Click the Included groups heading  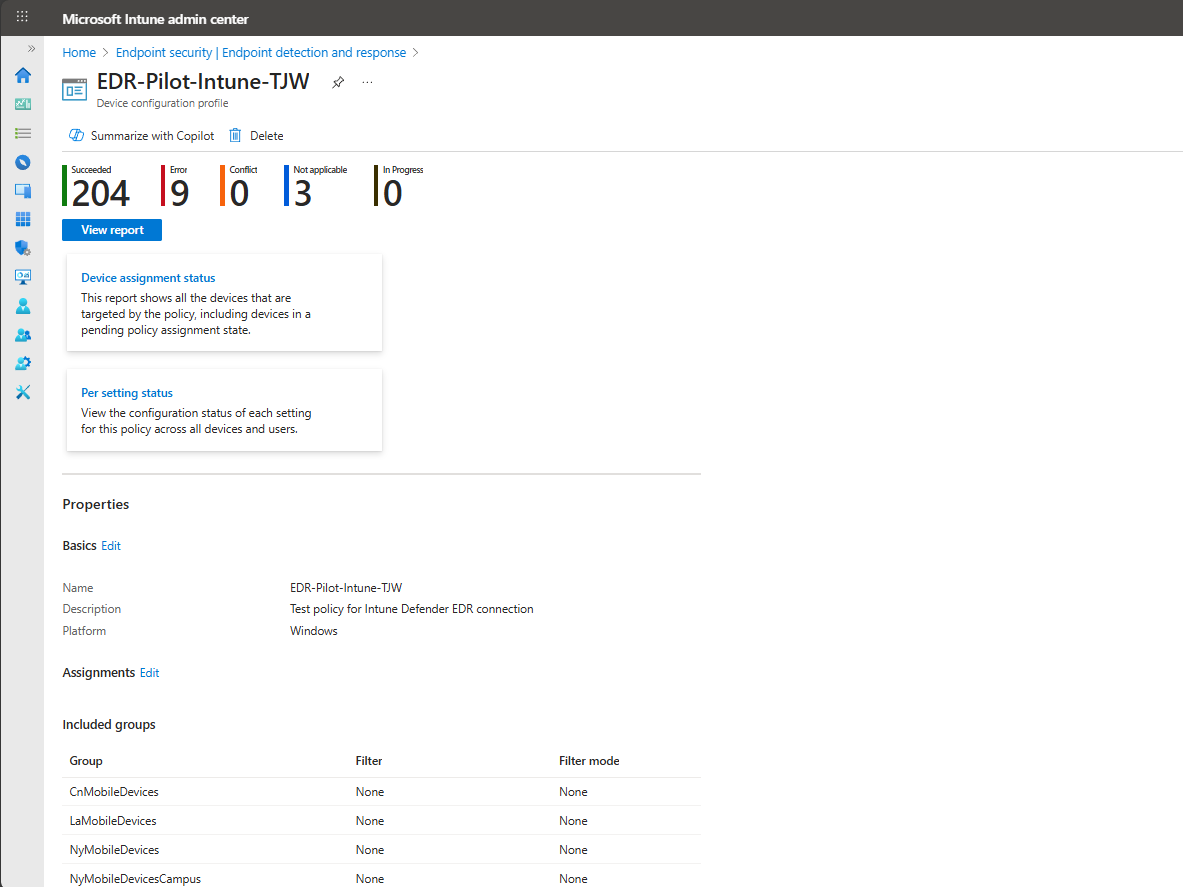click(x=109, y=725)
